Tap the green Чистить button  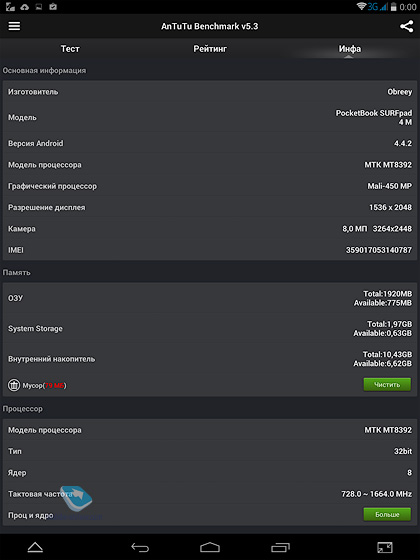(387, 385)
